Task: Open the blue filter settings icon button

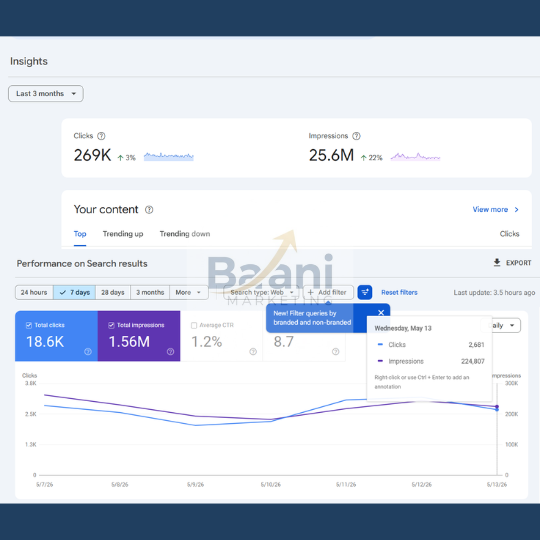Action: (x=365, y=292)
